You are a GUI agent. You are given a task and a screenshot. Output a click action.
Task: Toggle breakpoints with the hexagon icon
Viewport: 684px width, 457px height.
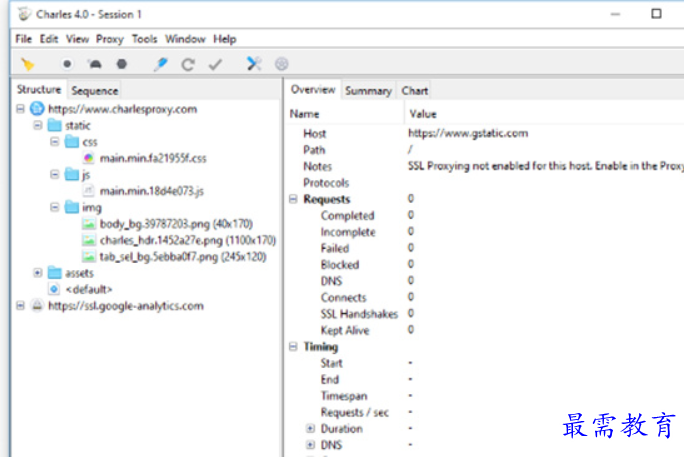click(122, 64)
